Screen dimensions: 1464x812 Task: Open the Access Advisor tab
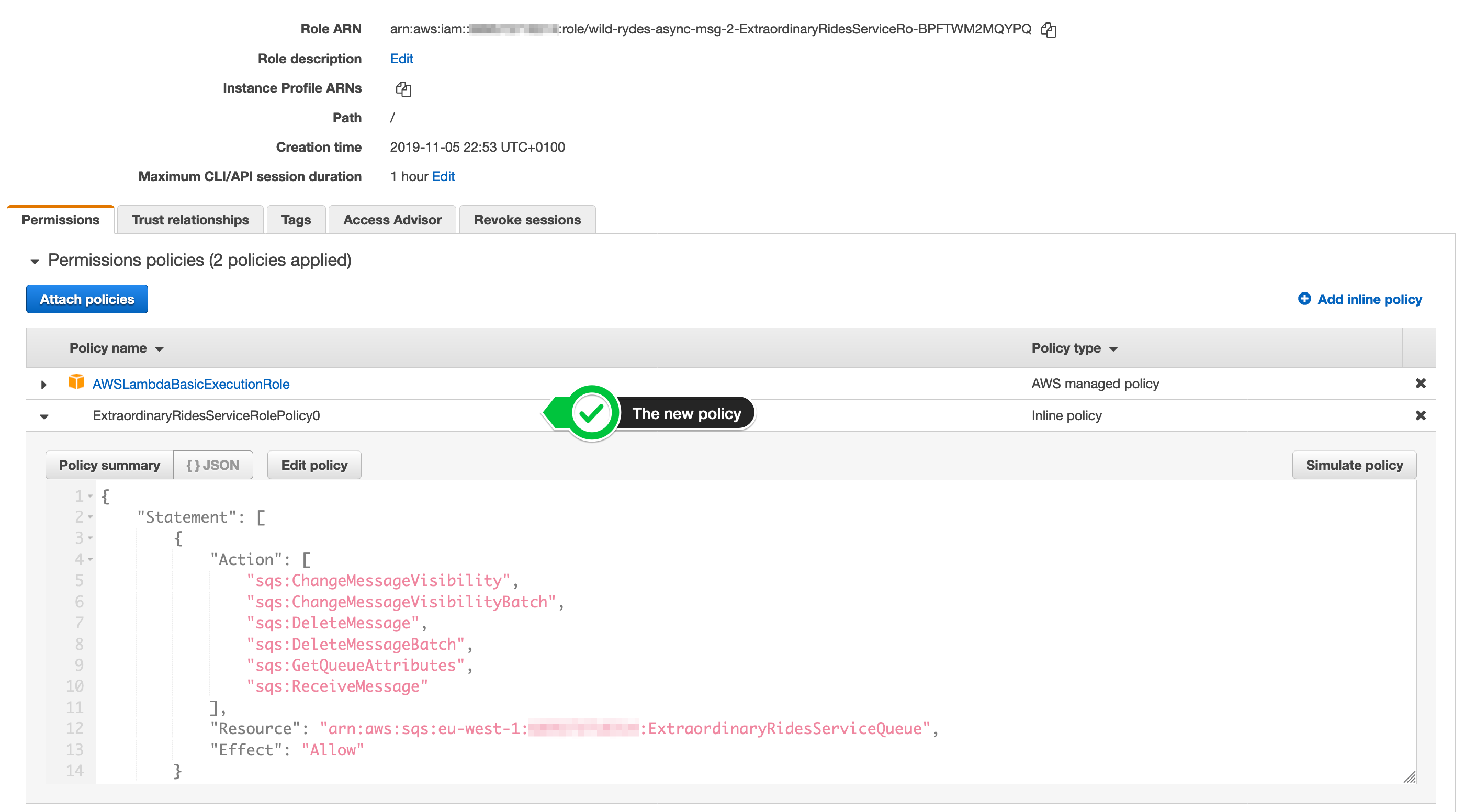[392, 220]
